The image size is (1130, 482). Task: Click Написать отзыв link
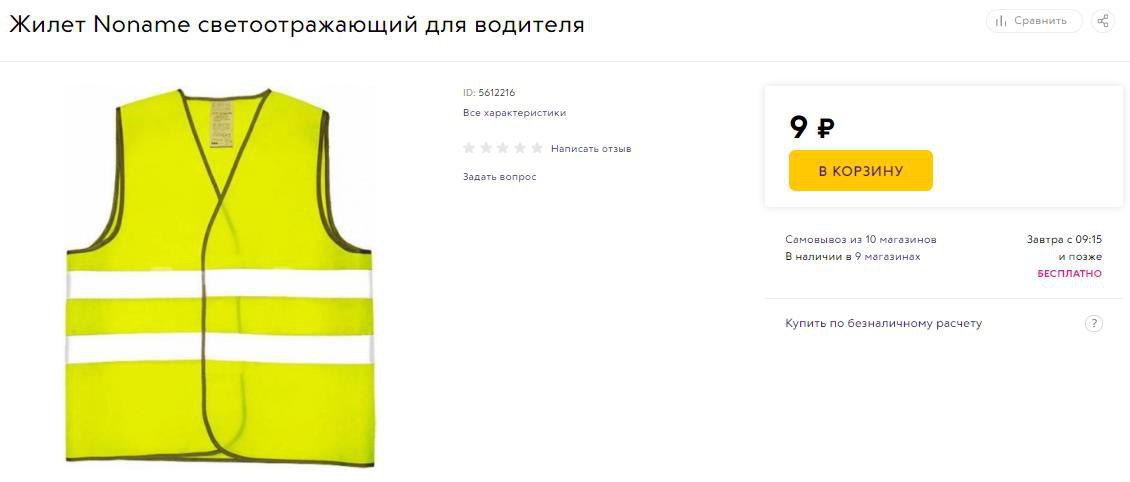click(x=591, y=148)
